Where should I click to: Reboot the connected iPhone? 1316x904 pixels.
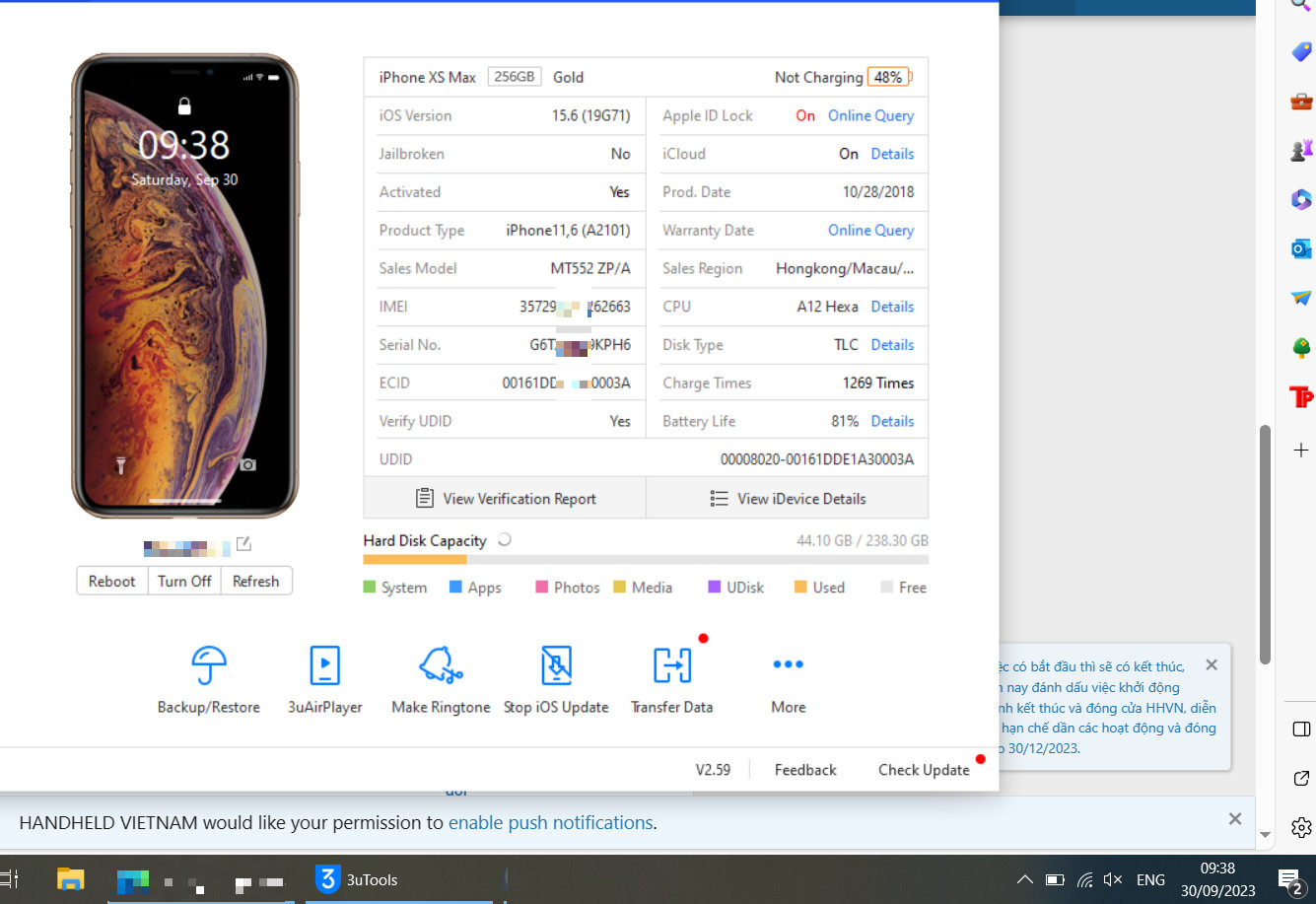[x=112, y=582]
